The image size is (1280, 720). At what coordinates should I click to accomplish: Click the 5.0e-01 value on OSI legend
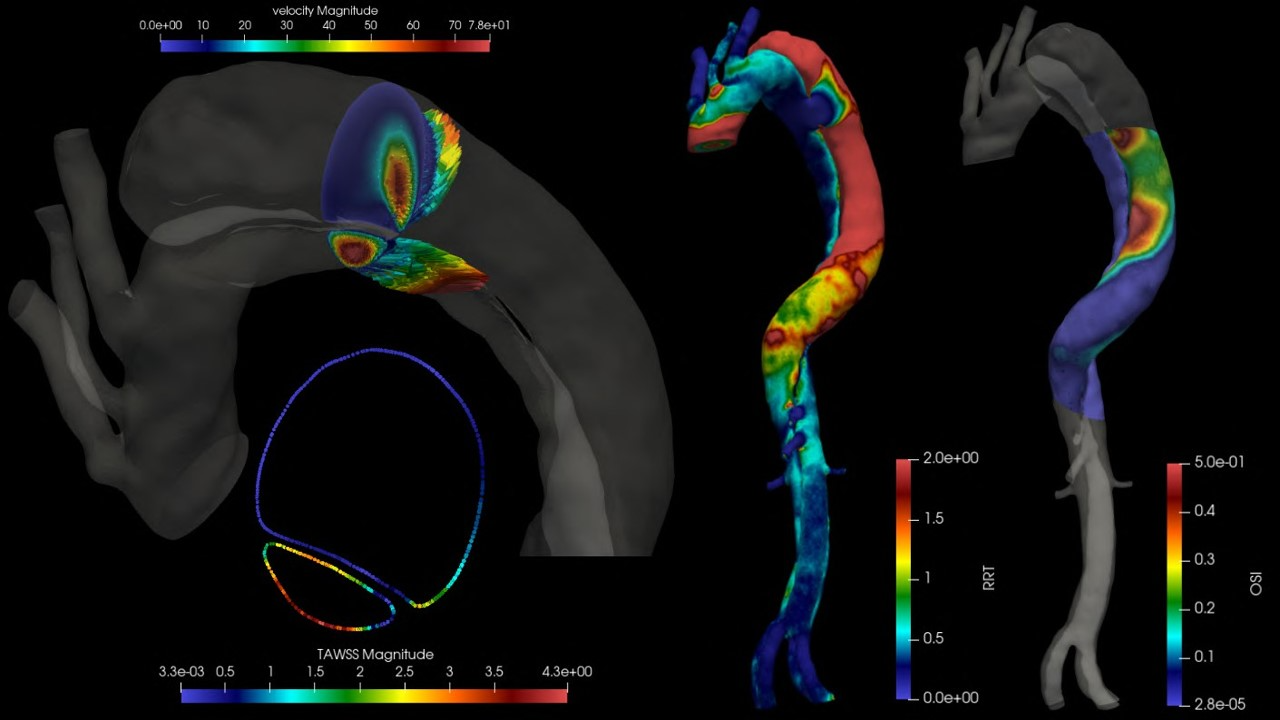1219,463
